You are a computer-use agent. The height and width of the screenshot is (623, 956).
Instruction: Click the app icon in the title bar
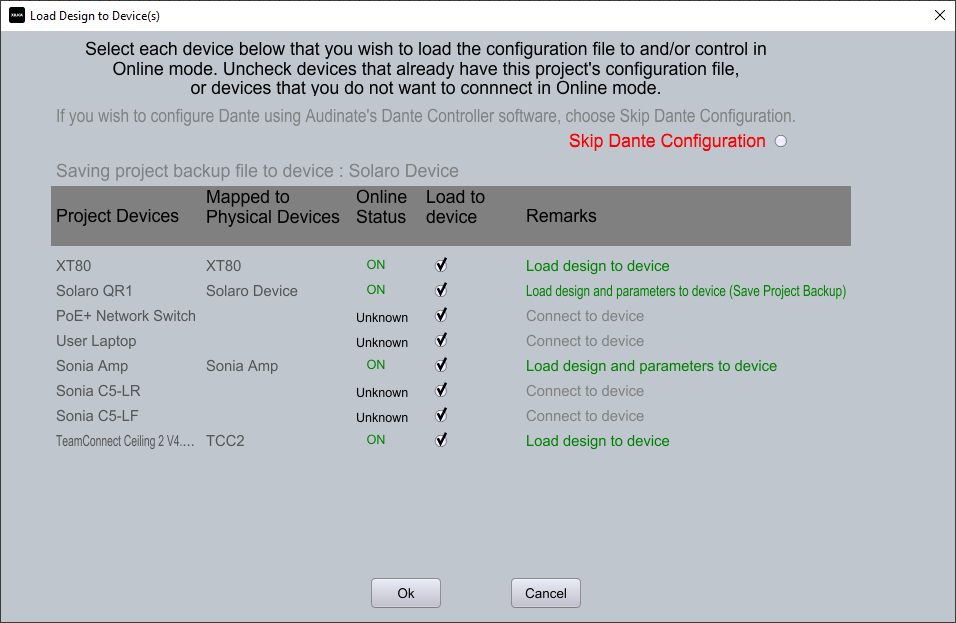click(x=17, y=15)
